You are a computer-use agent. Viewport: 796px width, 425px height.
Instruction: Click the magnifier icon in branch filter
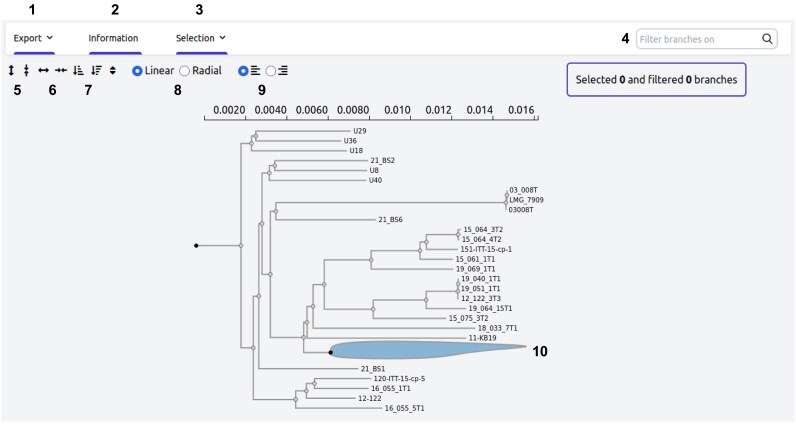tap(767, 39)
